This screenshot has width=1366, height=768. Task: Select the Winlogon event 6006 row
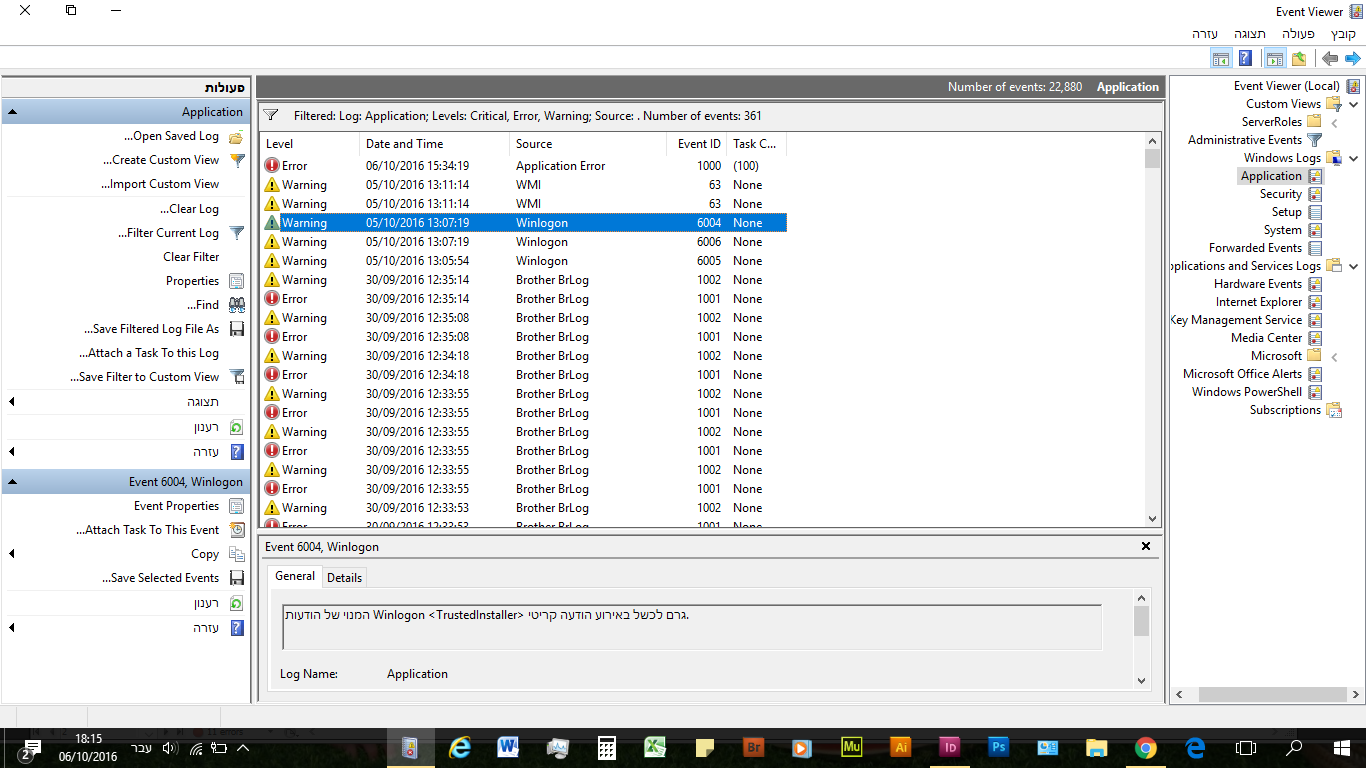tap(523, 242)
